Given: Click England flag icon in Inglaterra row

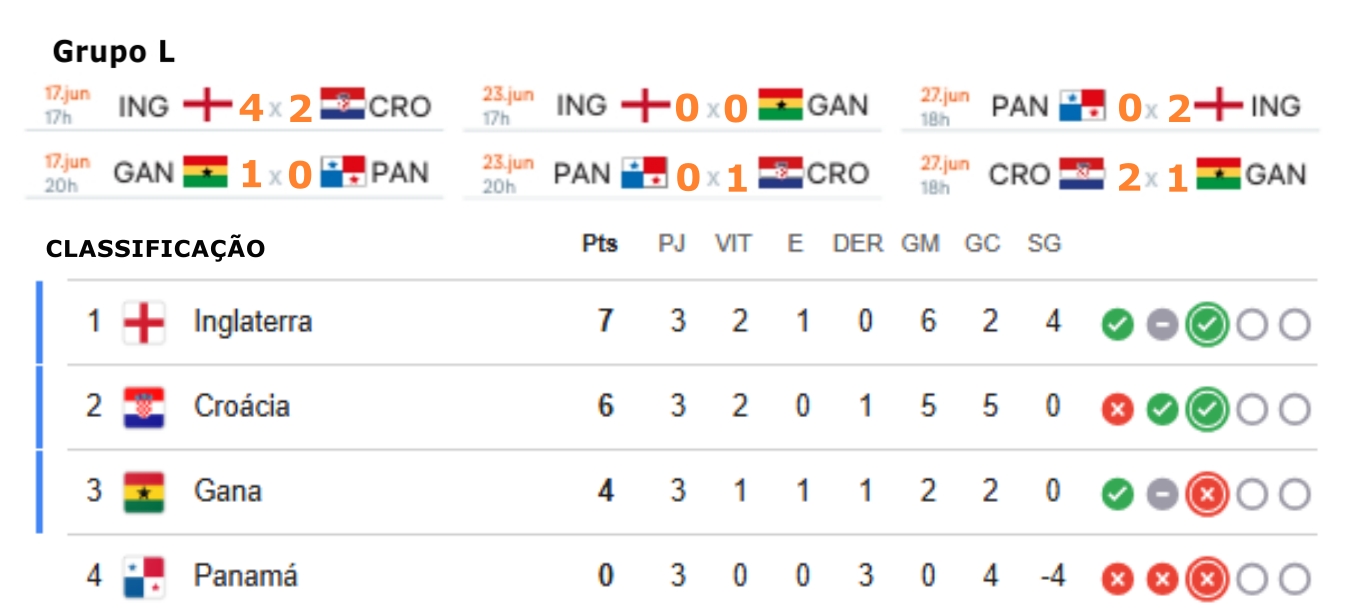Looking at the screenshot, I should pos(144,323).
